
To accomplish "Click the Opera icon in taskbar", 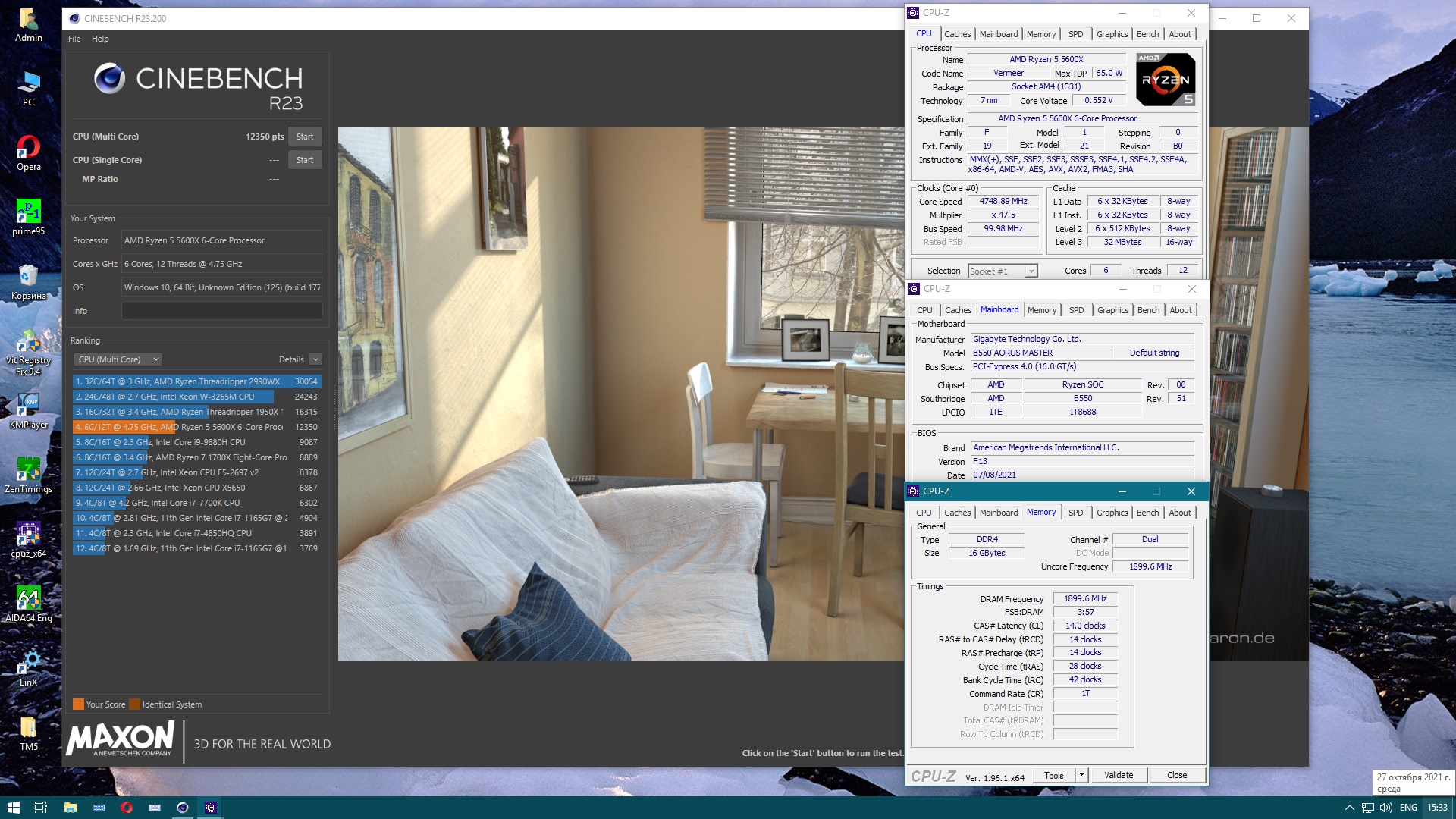I will pyautogui.click(x=127, y=808).
